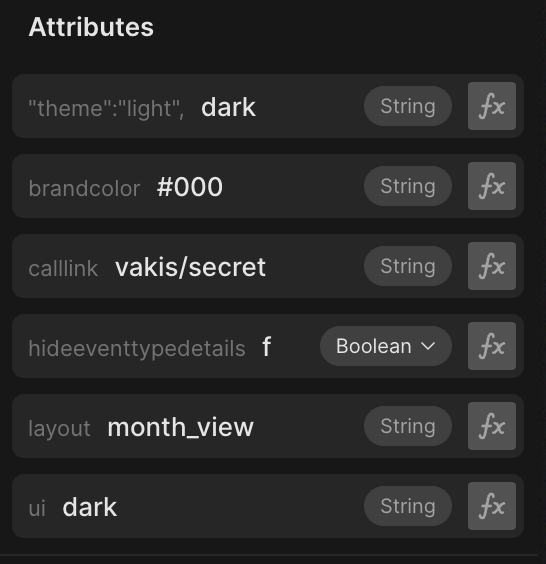Click String type pill on ui row
The height and width of the screenshot is (564, 546).
point(408,506)
